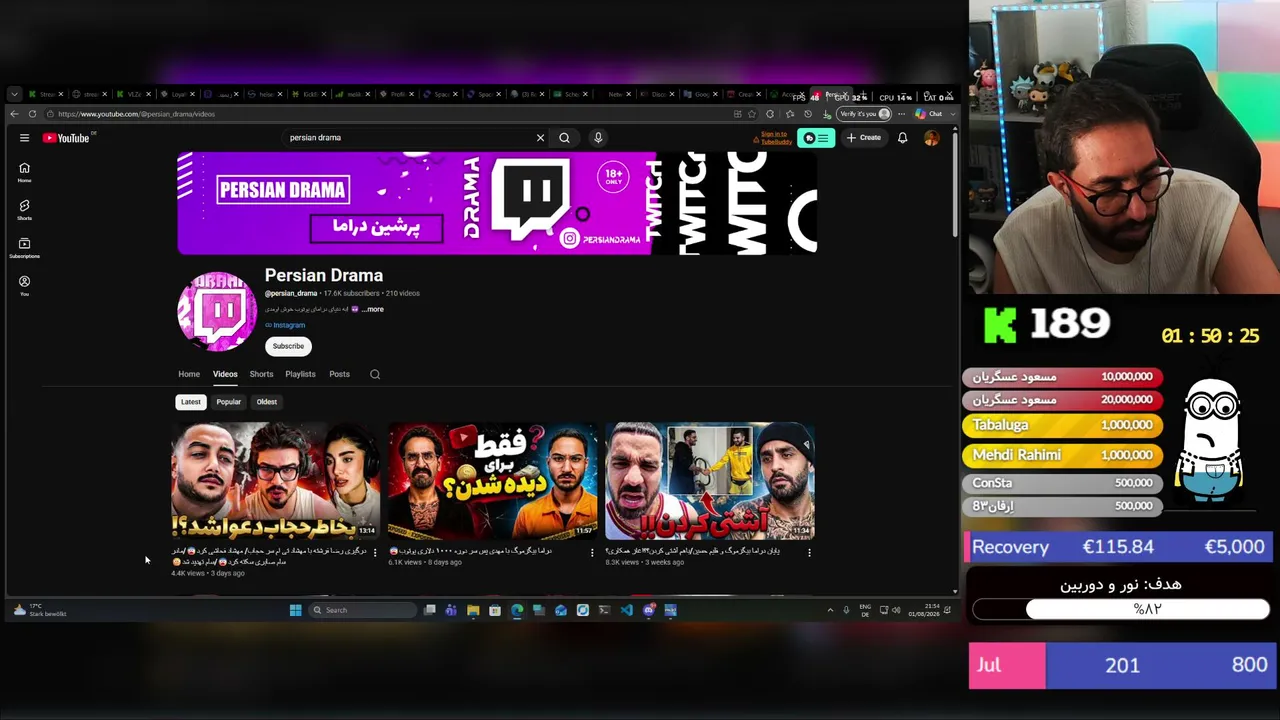This screenshot has height=720, width=1280.
Task: Switch to the channel Home tab
Action: pos(189,374)
